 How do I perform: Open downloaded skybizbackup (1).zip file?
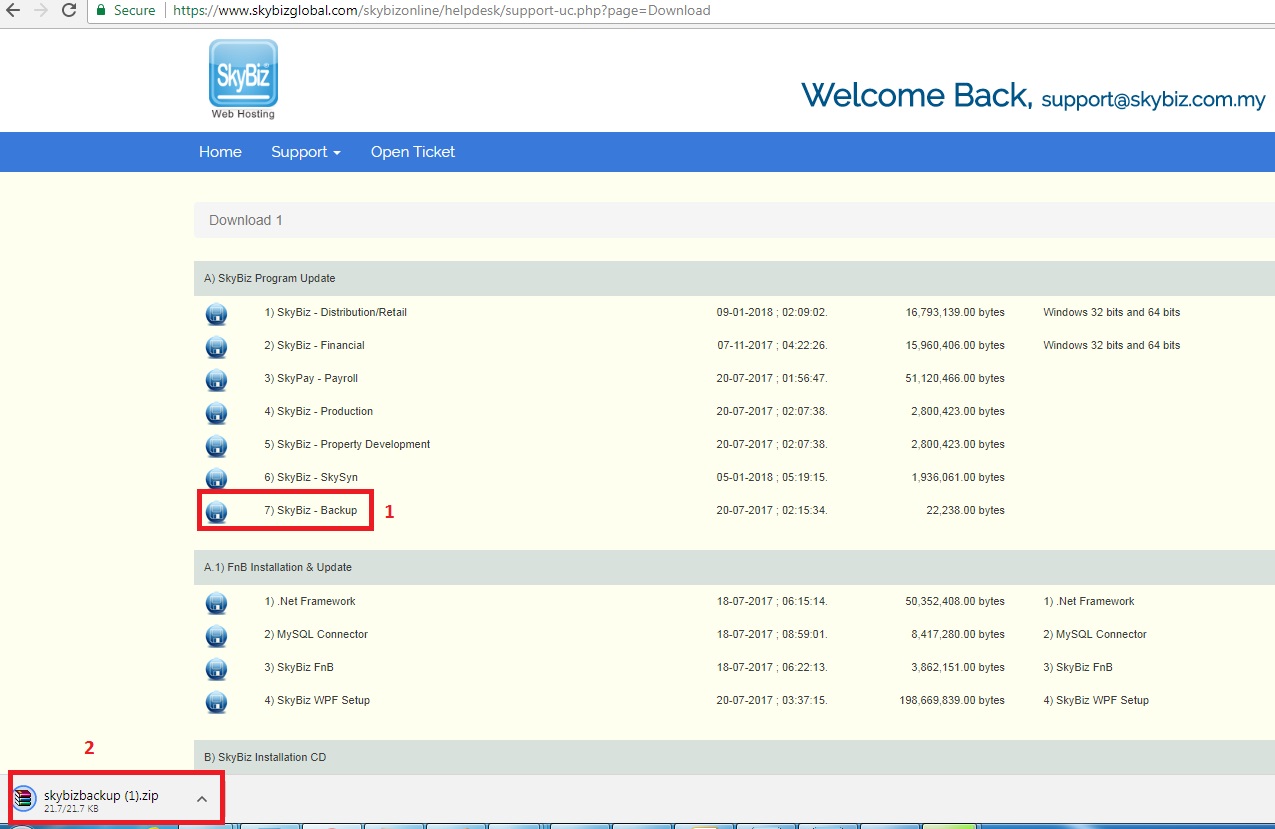click(100, 796)
